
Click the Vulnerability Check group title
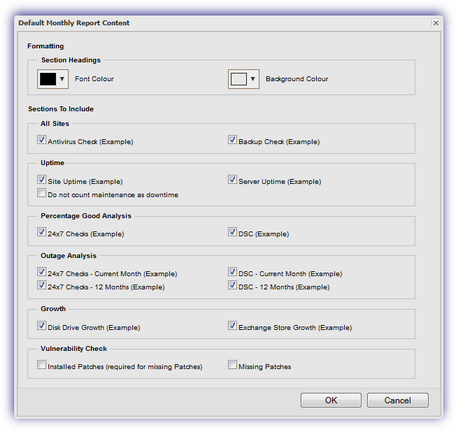click(x=74, y=349)
